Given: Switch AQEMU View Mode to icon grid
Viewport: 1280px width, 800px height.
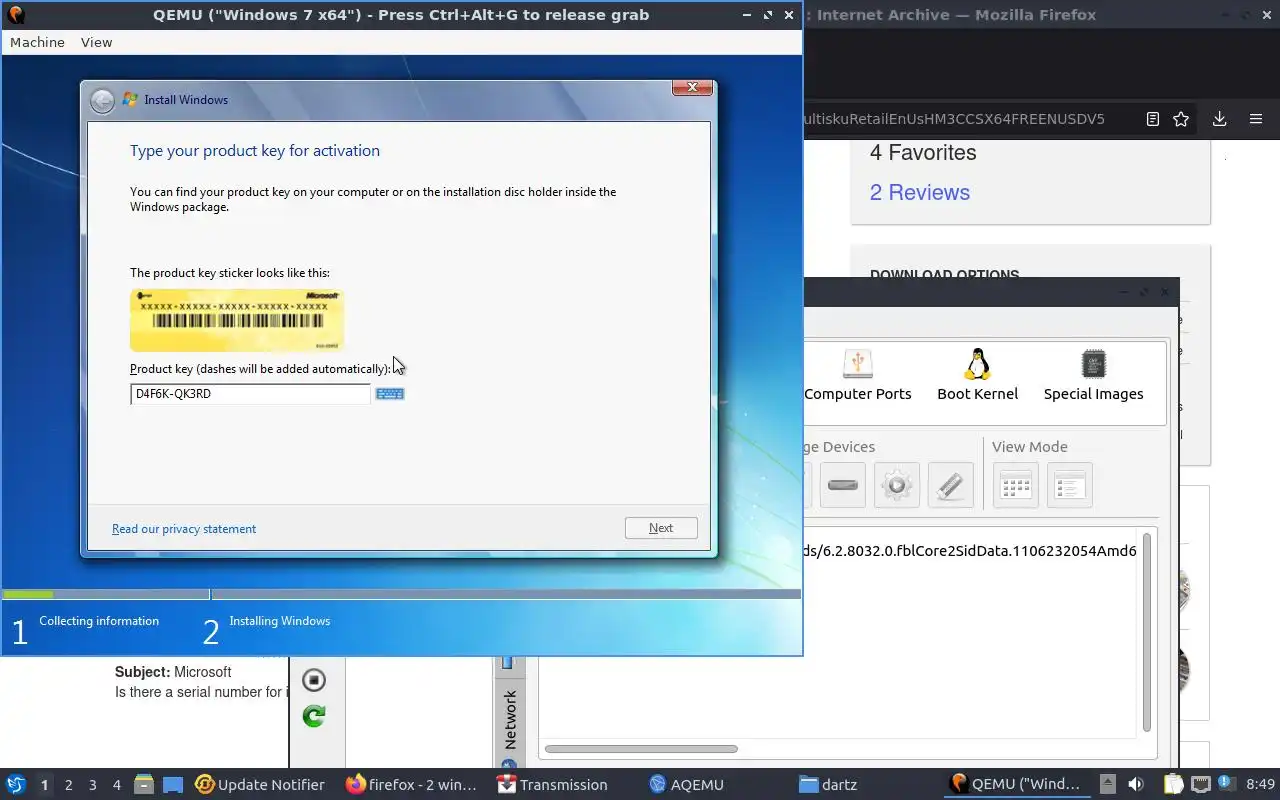Looking at the screenshot, I should click(1016, 486).
